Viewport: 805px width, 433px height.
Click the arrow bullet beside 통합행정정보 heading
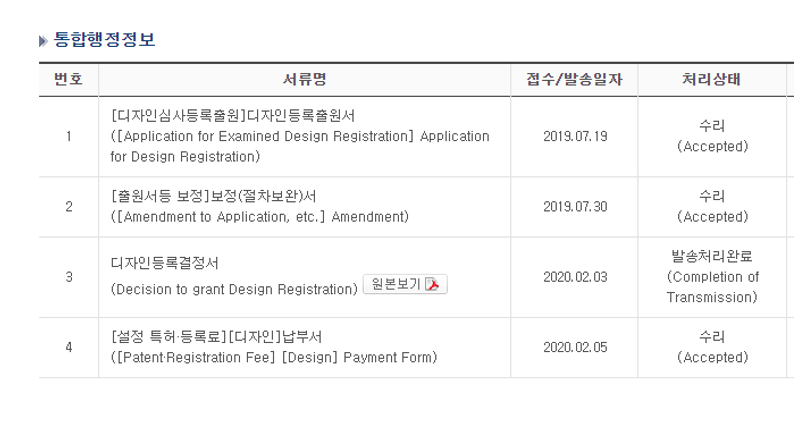[x=43, y=41]
